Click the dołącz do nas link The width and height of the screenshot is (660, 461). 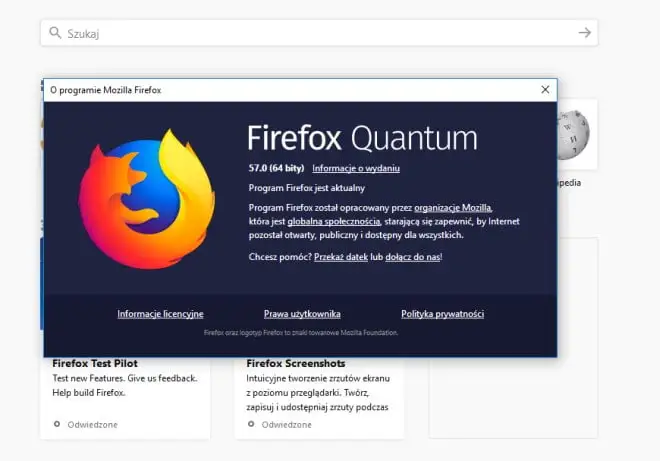click(x=412, y=257)
